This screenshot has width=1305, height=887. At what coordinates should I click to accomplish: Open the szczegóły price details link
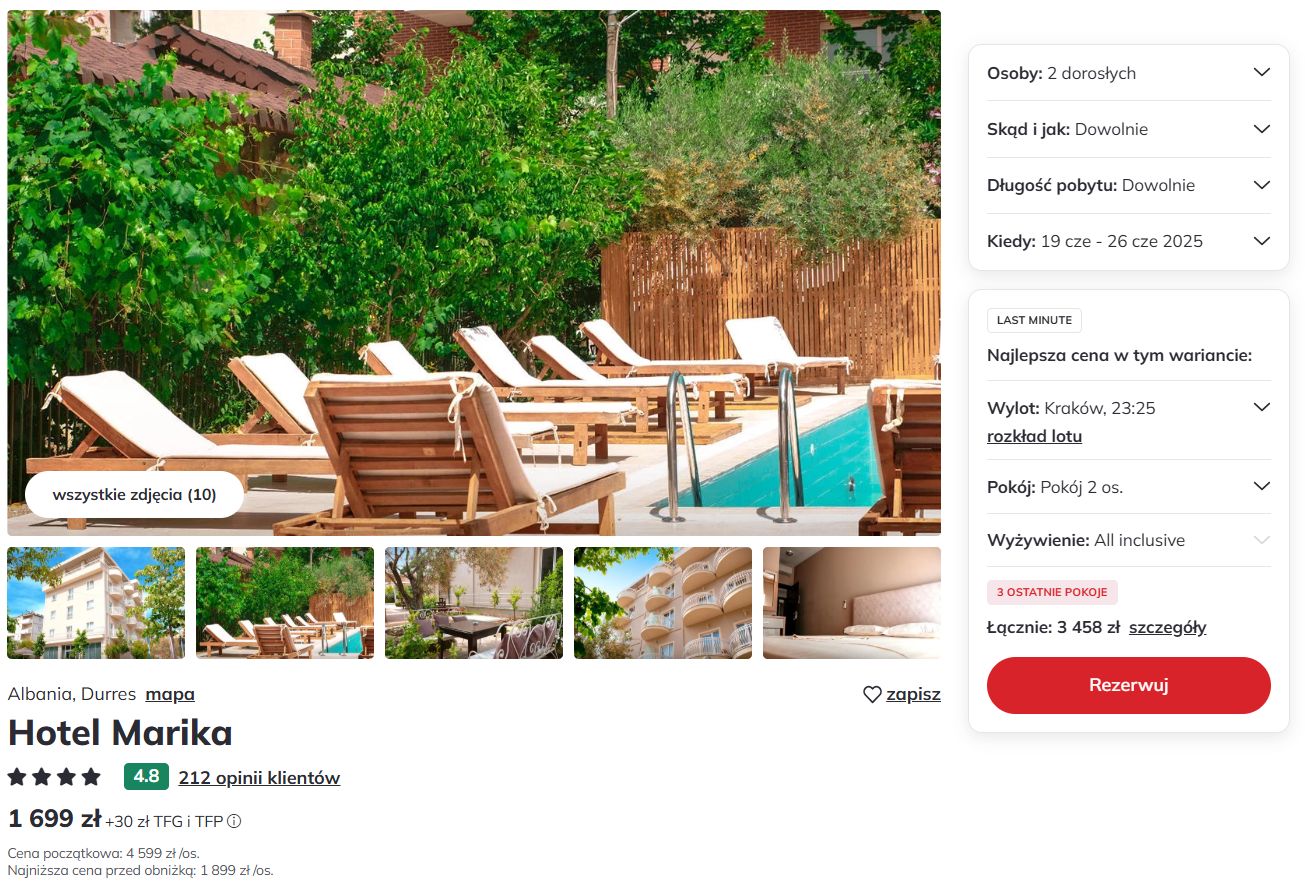click(1167, 627)
